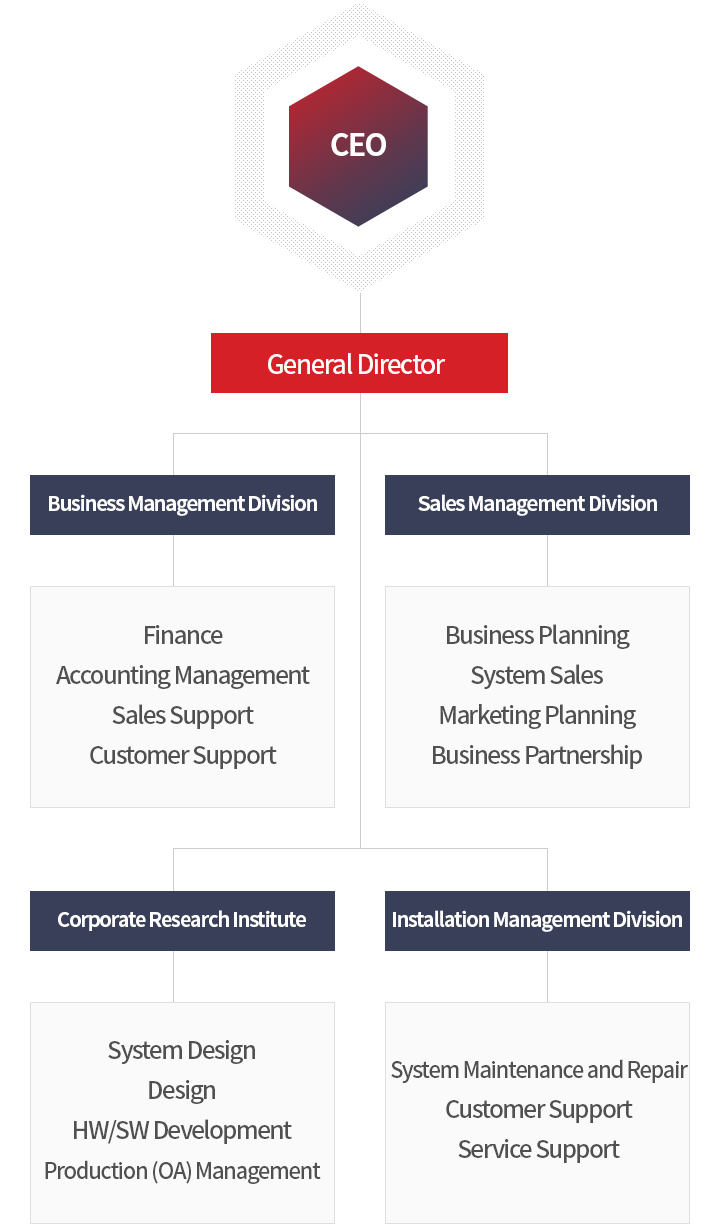The width and height of the screenshot is (720, 1224).
Task: Click the CEO hexagon icon
Action: (358, 146)
